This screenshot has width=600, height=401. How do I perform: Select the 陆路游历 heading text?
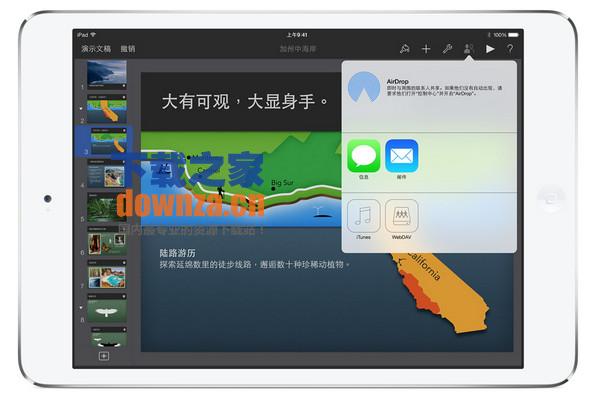[178, 253]
